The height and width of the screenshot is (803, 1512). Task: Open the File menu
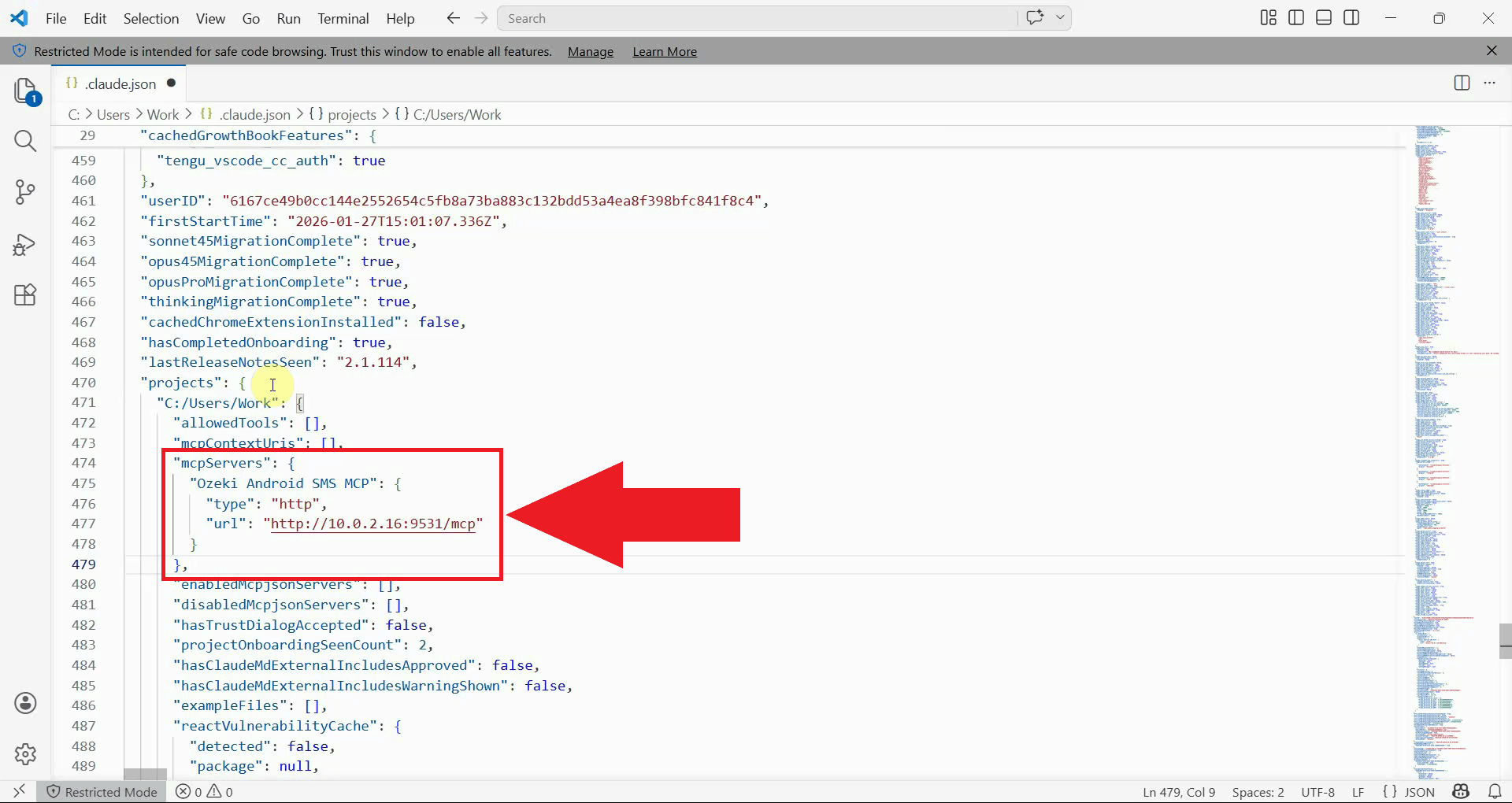click(56, 18)
